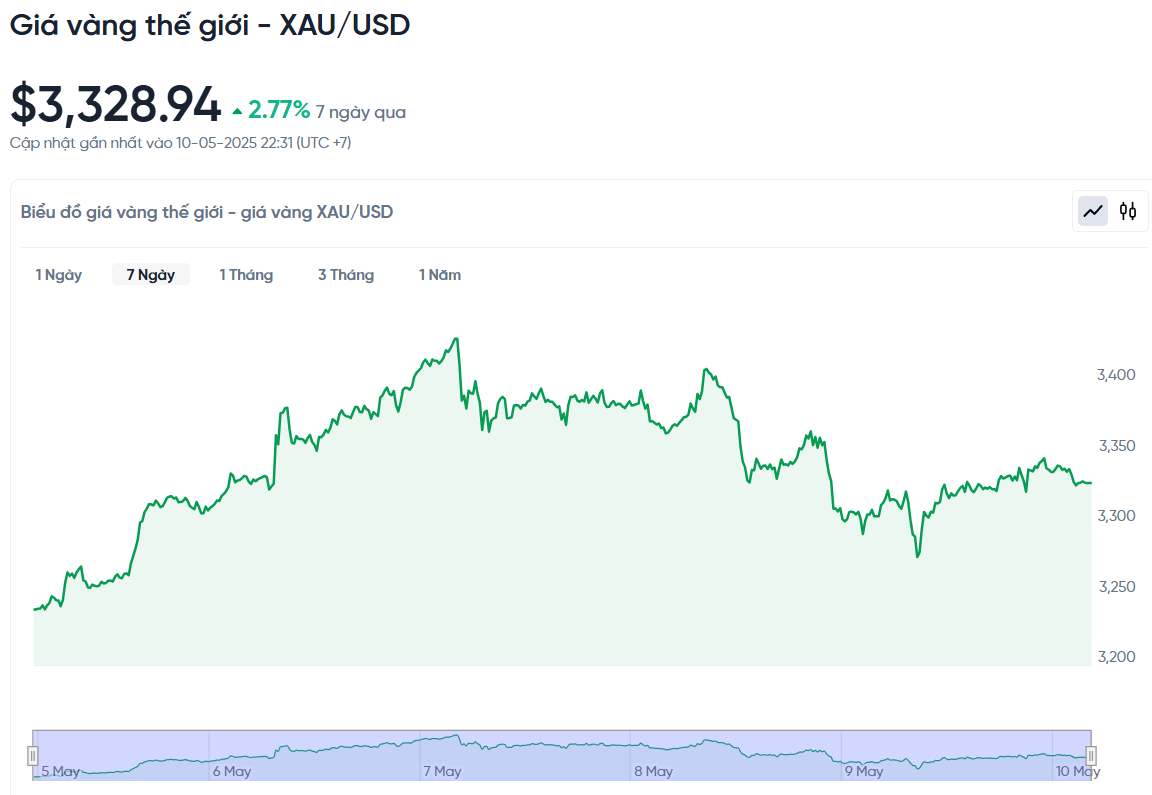The width and height of the screenshot is (1152, 795).
Task: Click the 6 May navigator date marker
Action: pos(231,771)
